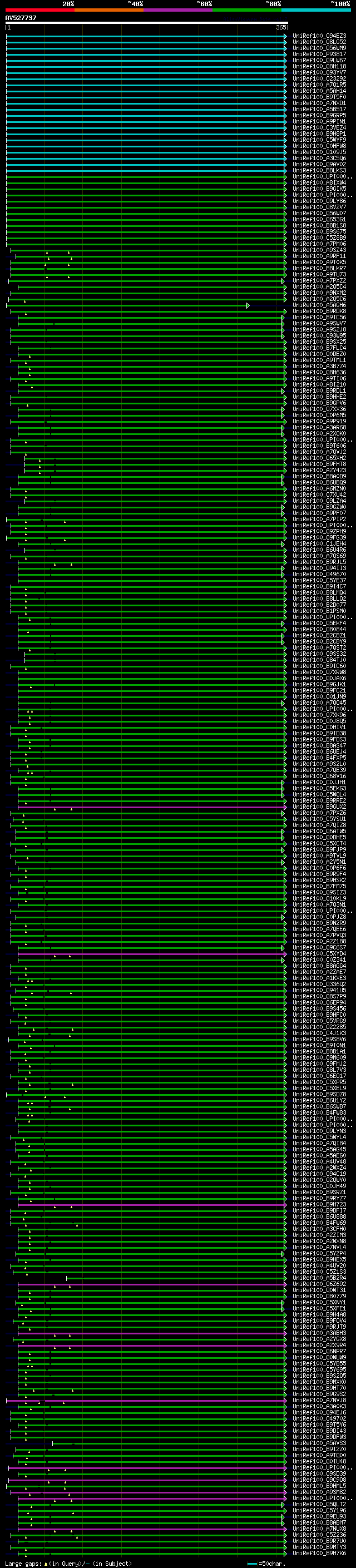This screenshot has height=1568, width=356.
Task: Open hit UniRef100_C0HFW8
Action: (319, 146)
